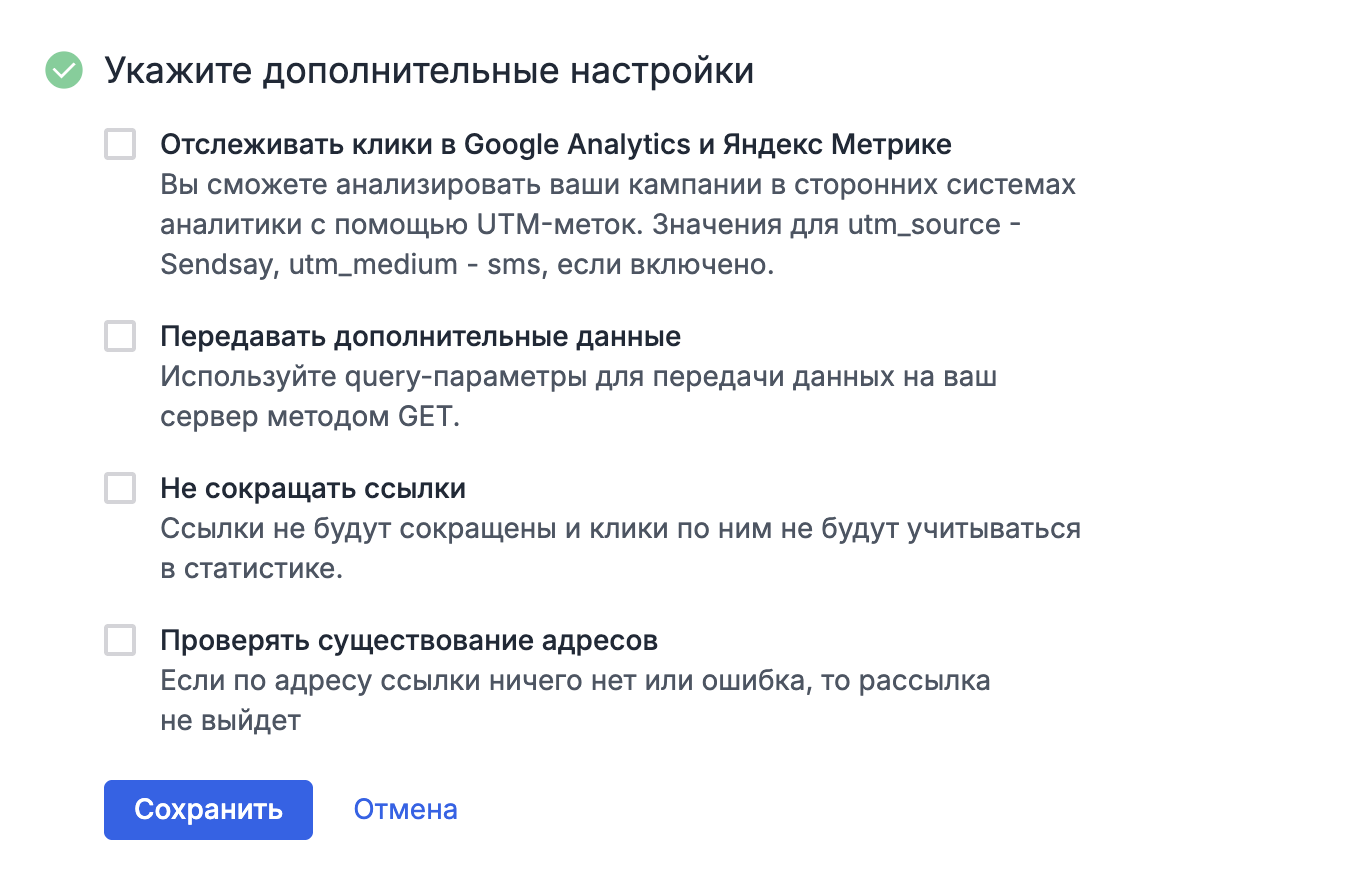Click the 'Передавать дополнительные данные' label text
Viewport: 1362px width, 888px height.
(x=420, y=336)
